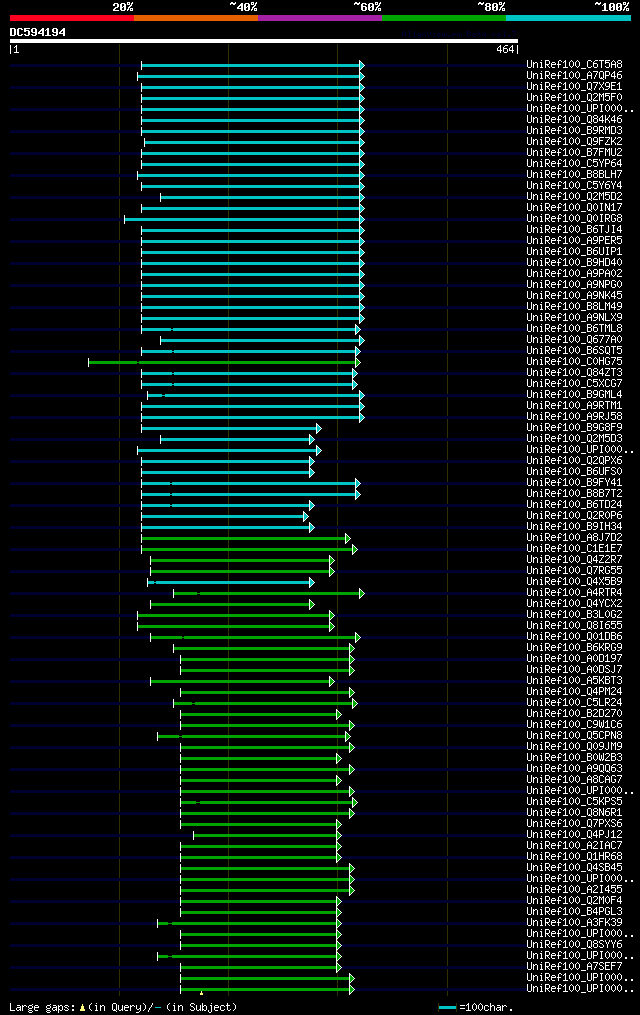Open hit UniRef100_Q7X9E1
640x1015 pixels.
coord(575,87)
